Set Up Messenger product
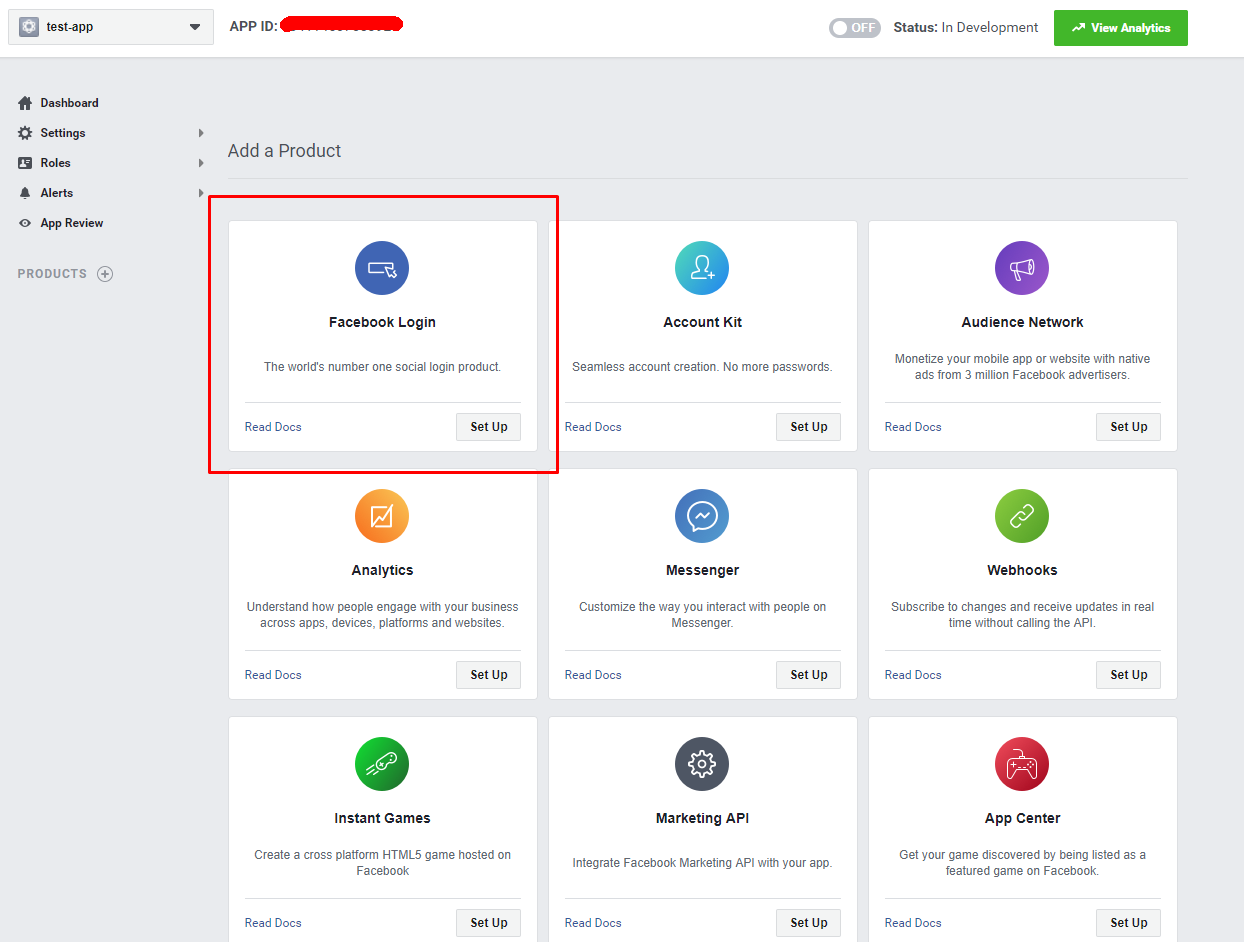The image size is (1244, 942). click(809, 675)
